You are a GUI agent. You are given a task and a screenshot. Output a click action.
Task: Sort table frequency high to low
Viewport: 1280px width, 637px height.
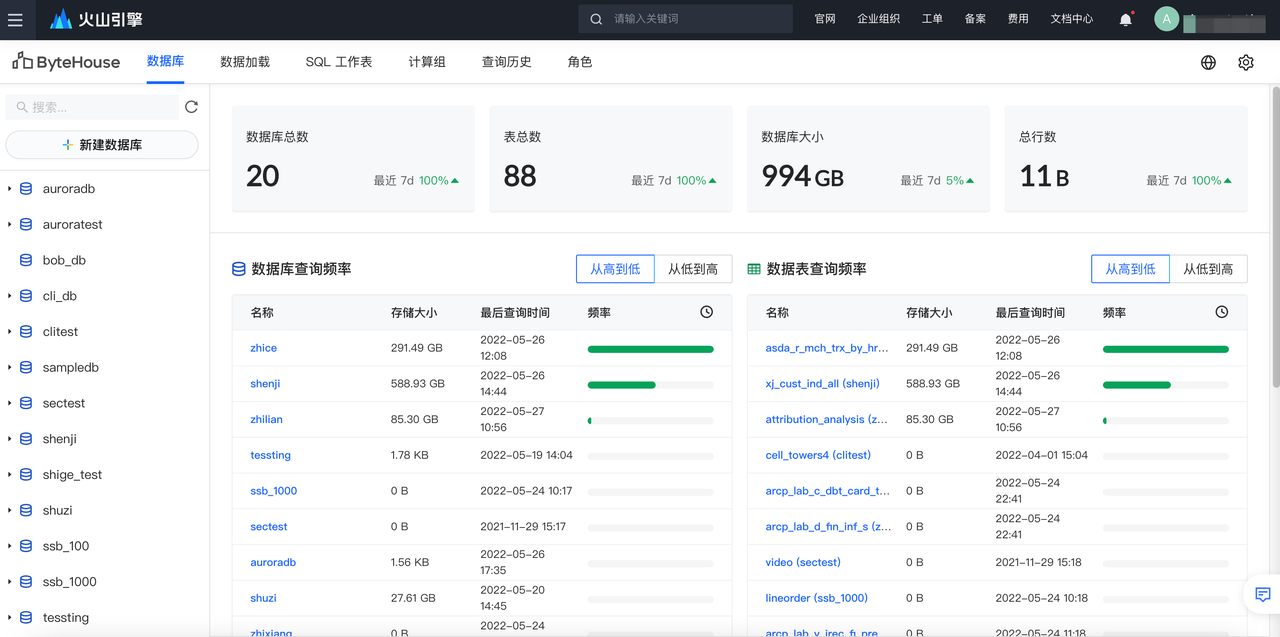(1130, 269)
